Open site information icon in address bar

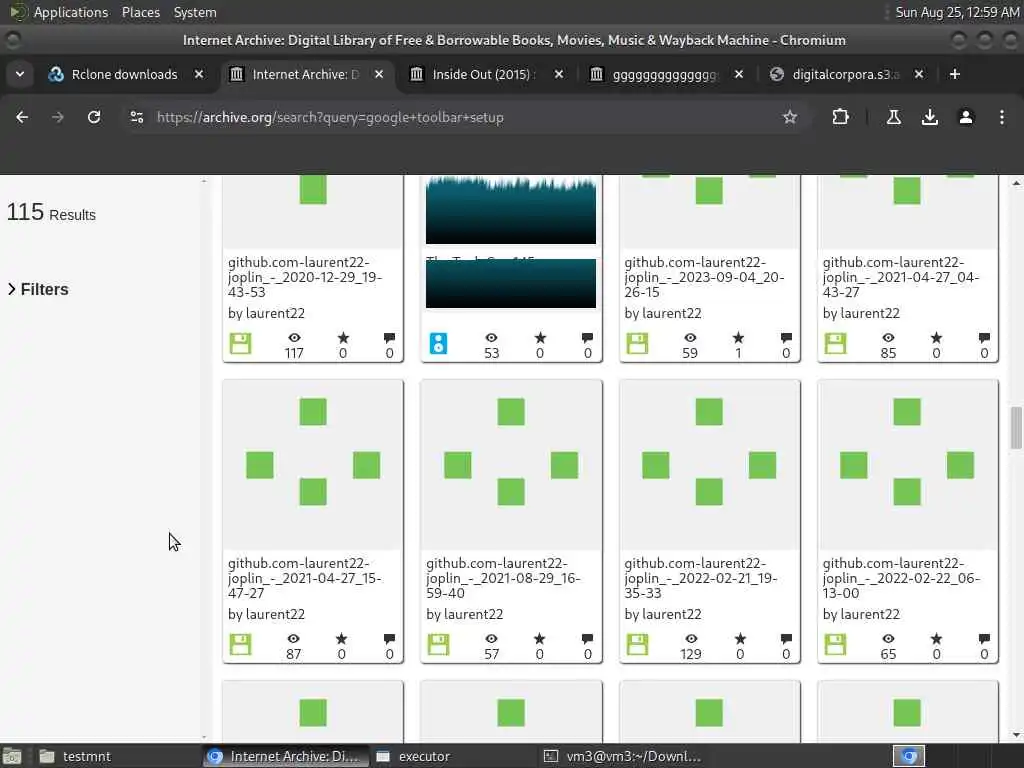[x=136, y=118]
